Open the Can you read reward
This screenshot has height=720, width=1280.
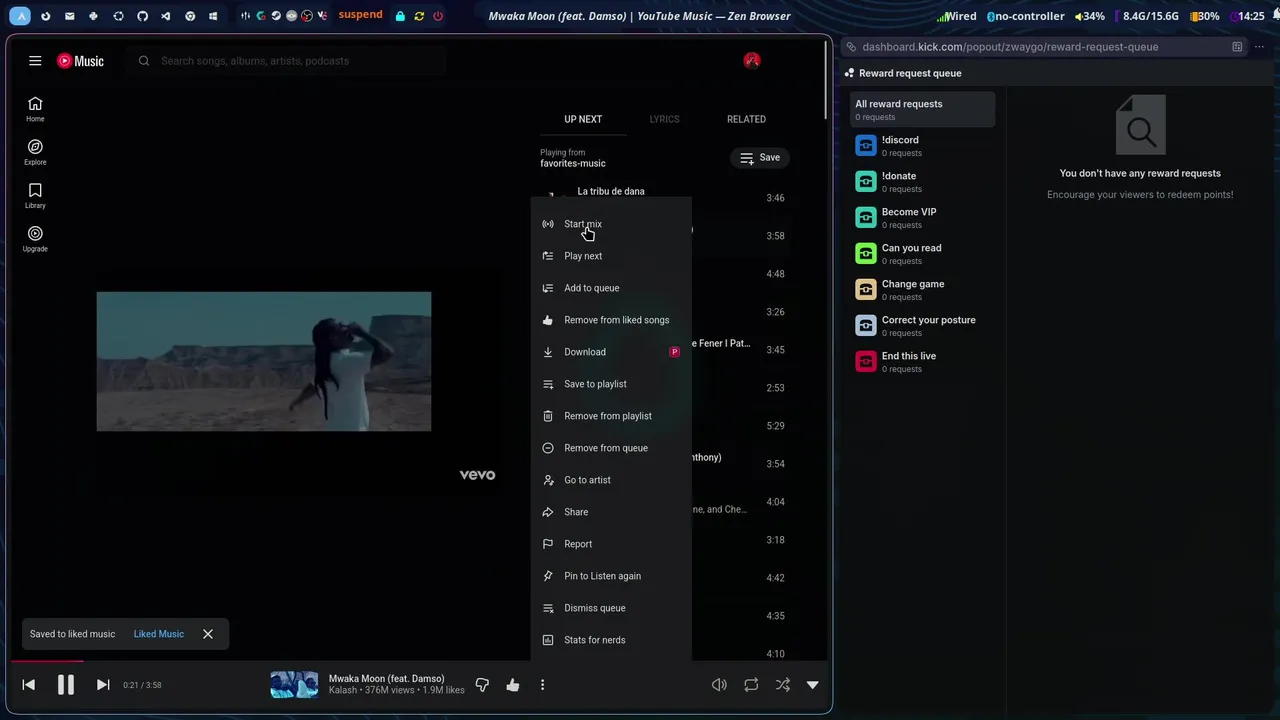[x=923, y=254]
